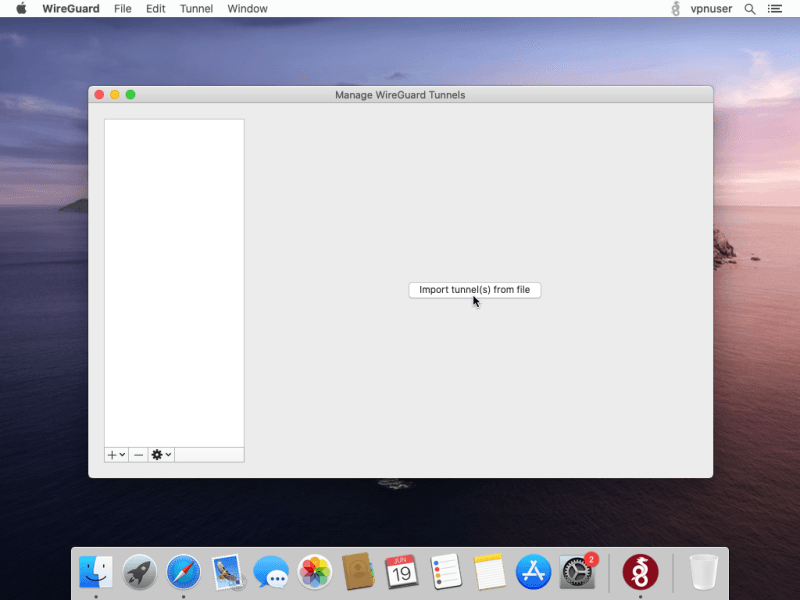Open Photos app in the Dock
Screen dimensions: 800x600
click(x=315, y=572)
